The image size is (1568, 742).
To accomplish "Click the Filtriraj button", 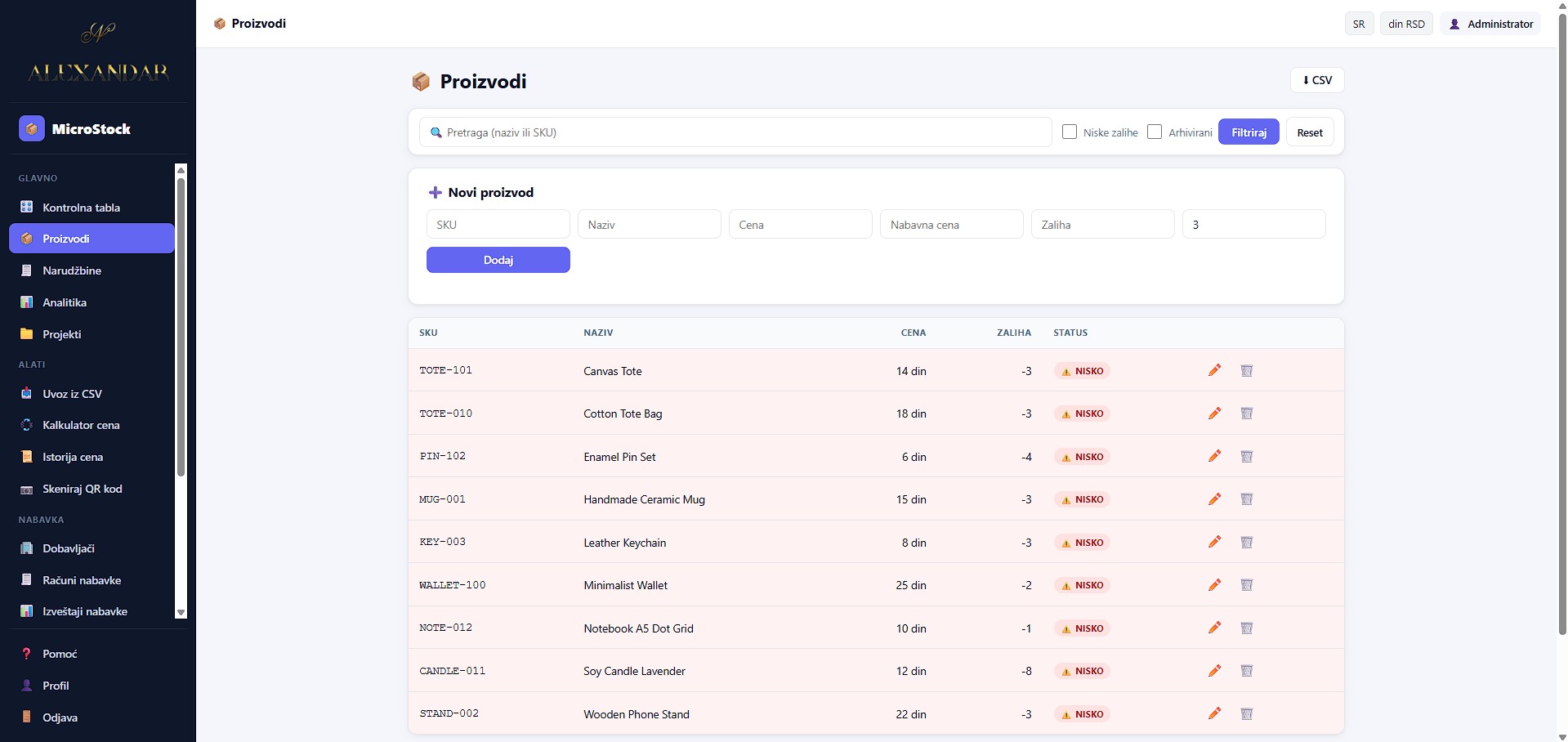I will click(x=1249, y=132).
